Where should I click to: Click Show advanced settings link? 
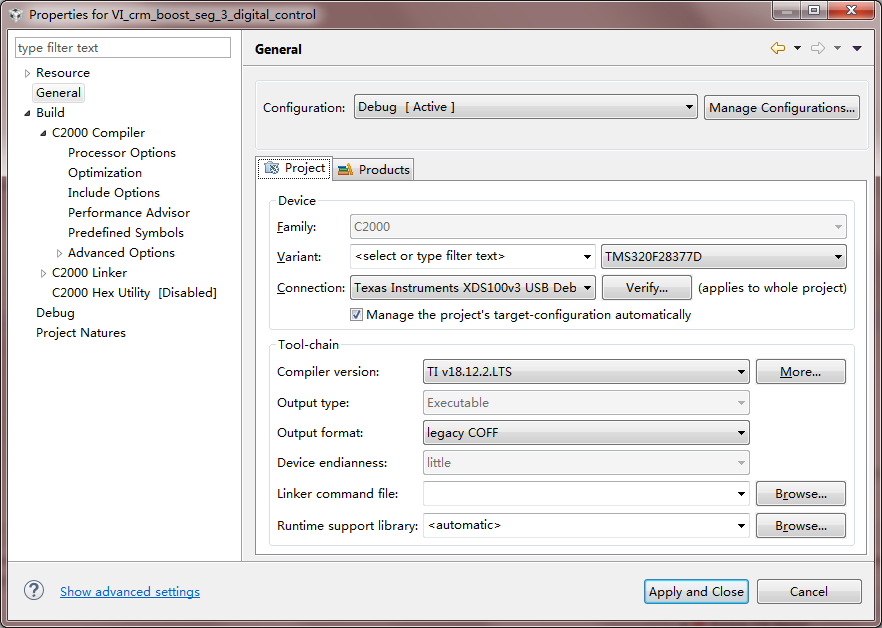tap(130, 592)
